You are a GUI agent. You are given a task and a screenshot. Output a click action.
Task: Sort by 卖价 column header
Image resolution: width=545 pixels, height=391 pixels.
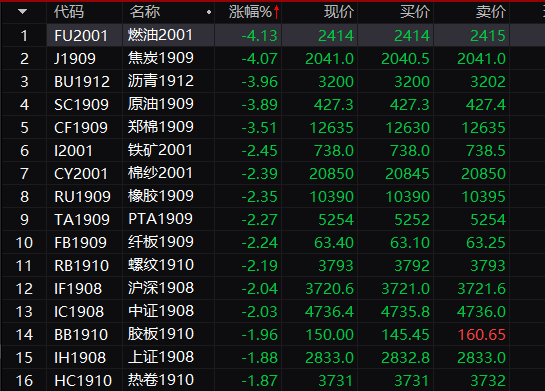click(491, 12)
